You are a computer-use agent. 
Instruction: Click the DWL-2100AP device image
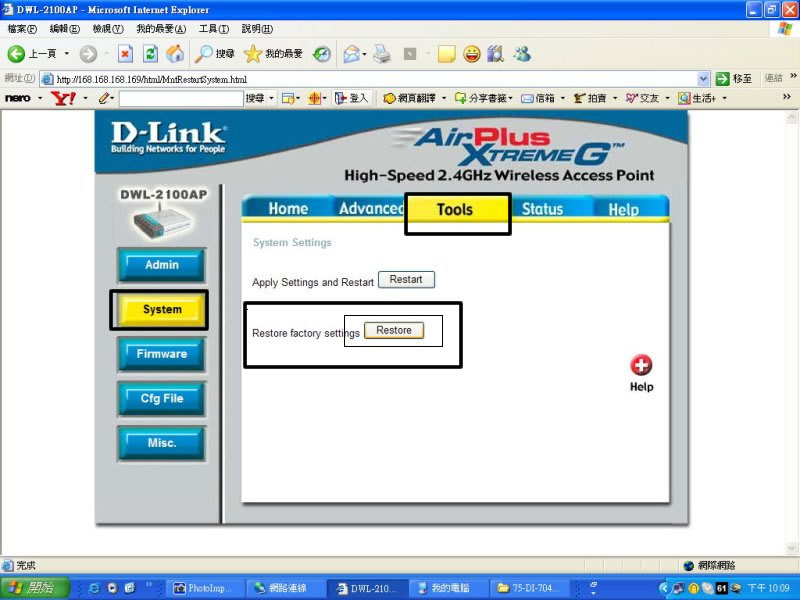click(x=163, y=221)
